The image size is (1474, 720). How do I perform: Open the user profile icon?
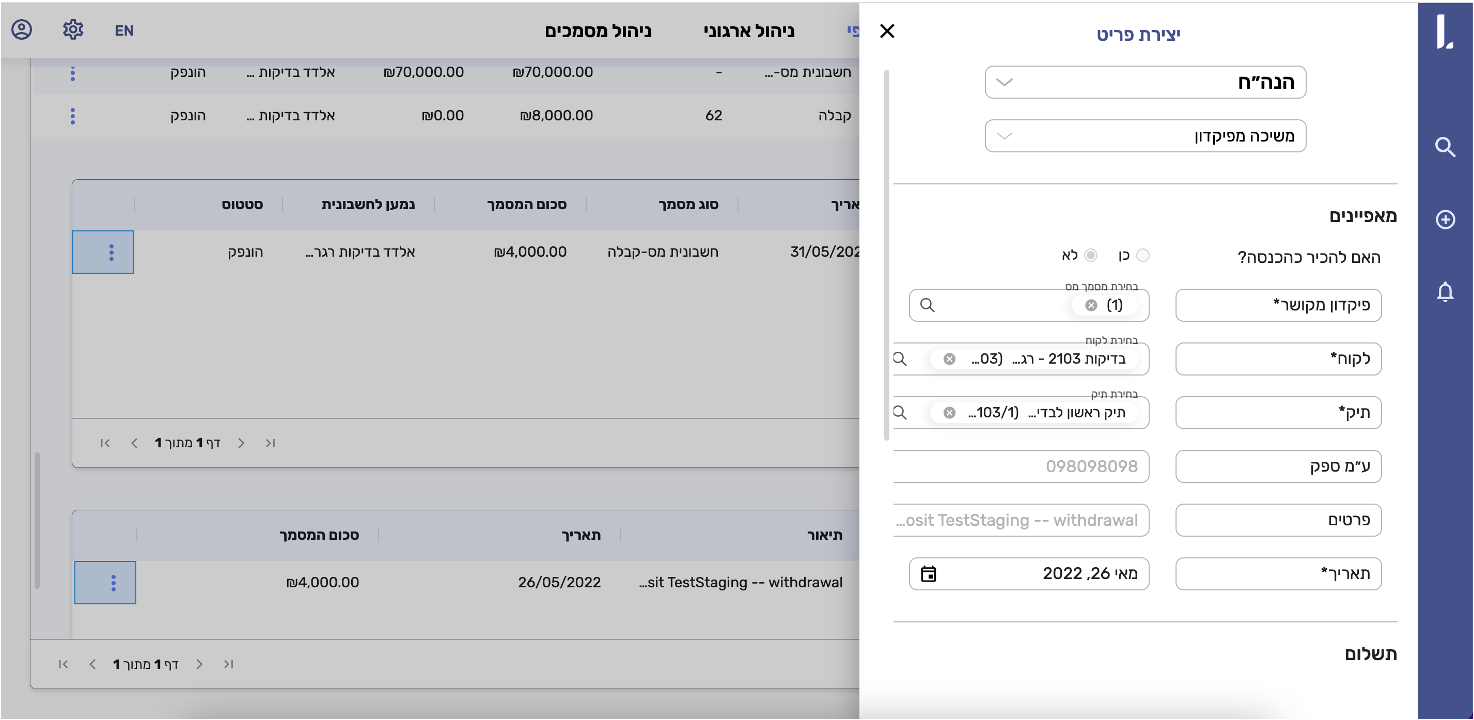click(22, 30)
